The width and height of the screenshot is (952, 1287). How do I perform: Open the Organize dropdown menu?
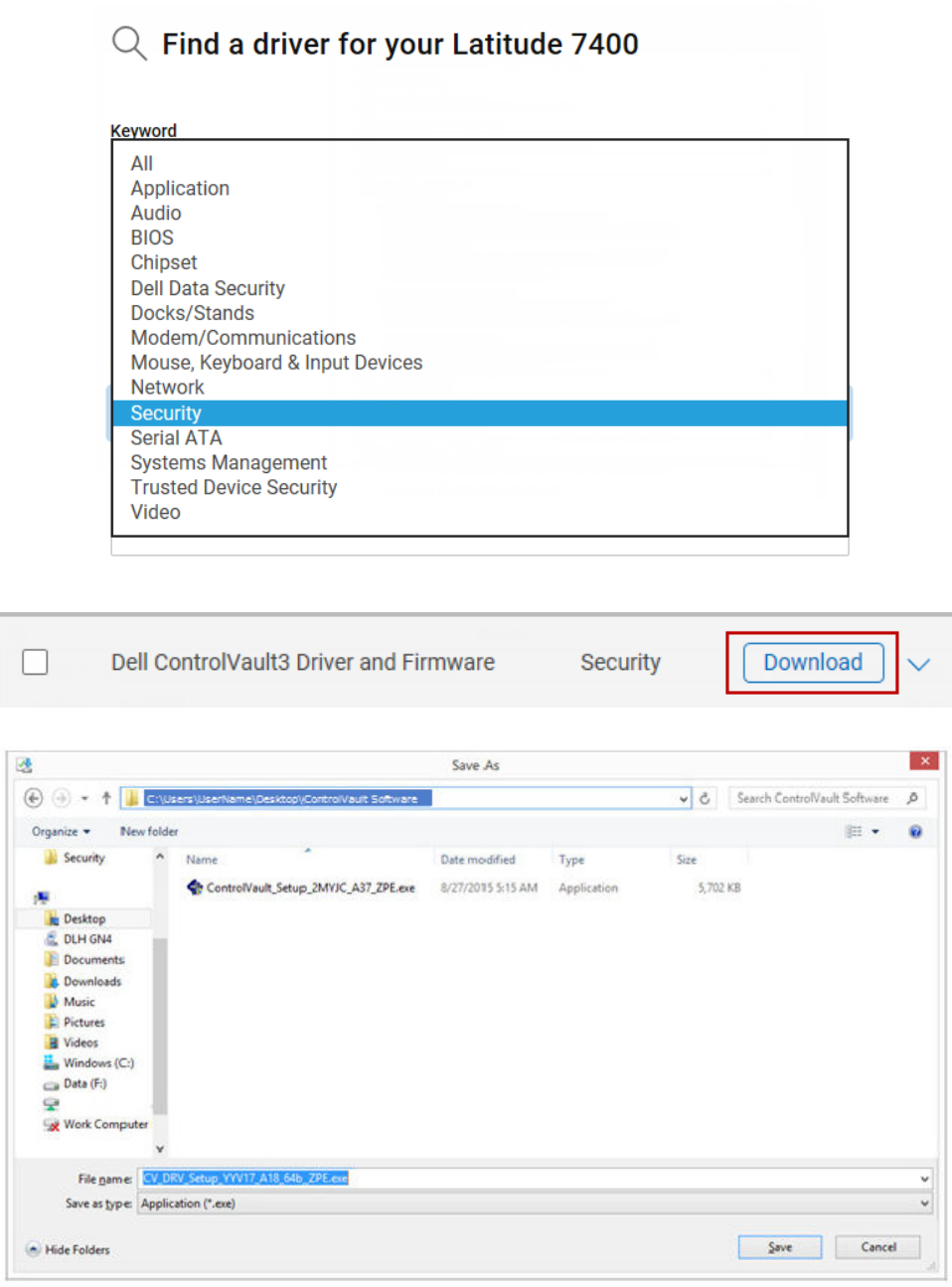(61, 831)
